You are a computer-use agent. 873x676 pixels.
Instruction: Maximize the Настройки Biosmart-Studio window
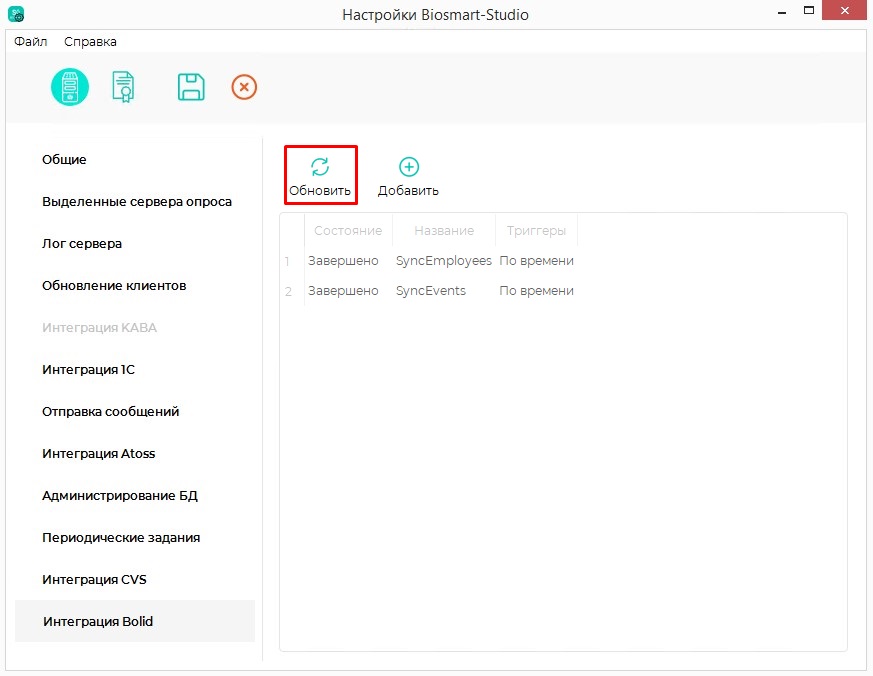[809, 11]
